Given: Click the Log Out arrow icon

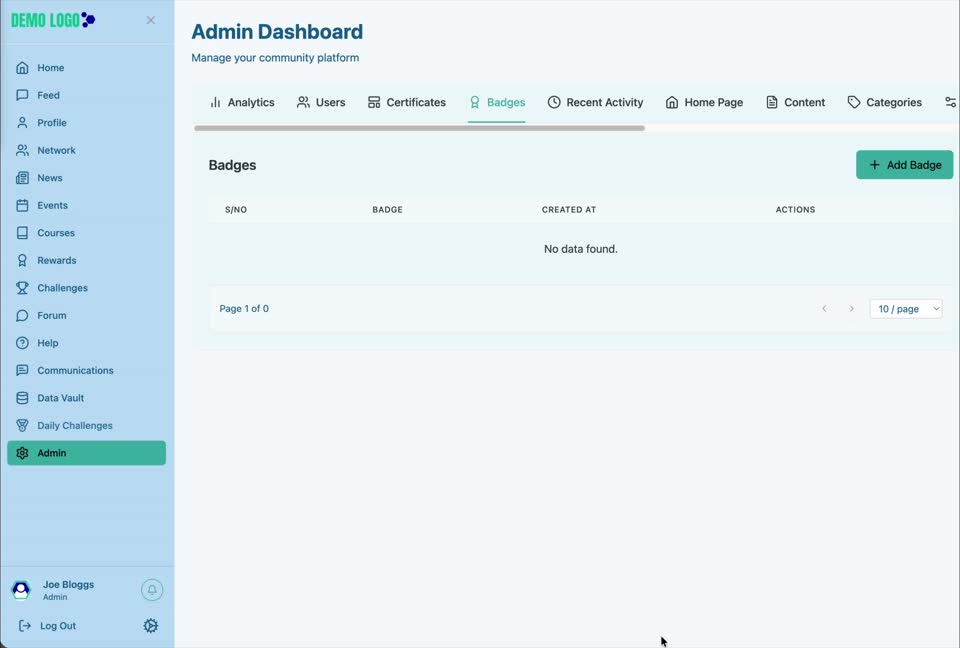Looking at the screenshot, I should [24, 625].
